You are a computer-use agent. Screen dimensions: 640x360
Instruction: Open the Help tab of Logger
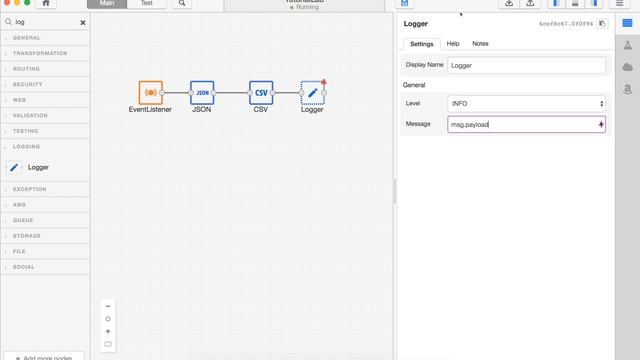453,44
